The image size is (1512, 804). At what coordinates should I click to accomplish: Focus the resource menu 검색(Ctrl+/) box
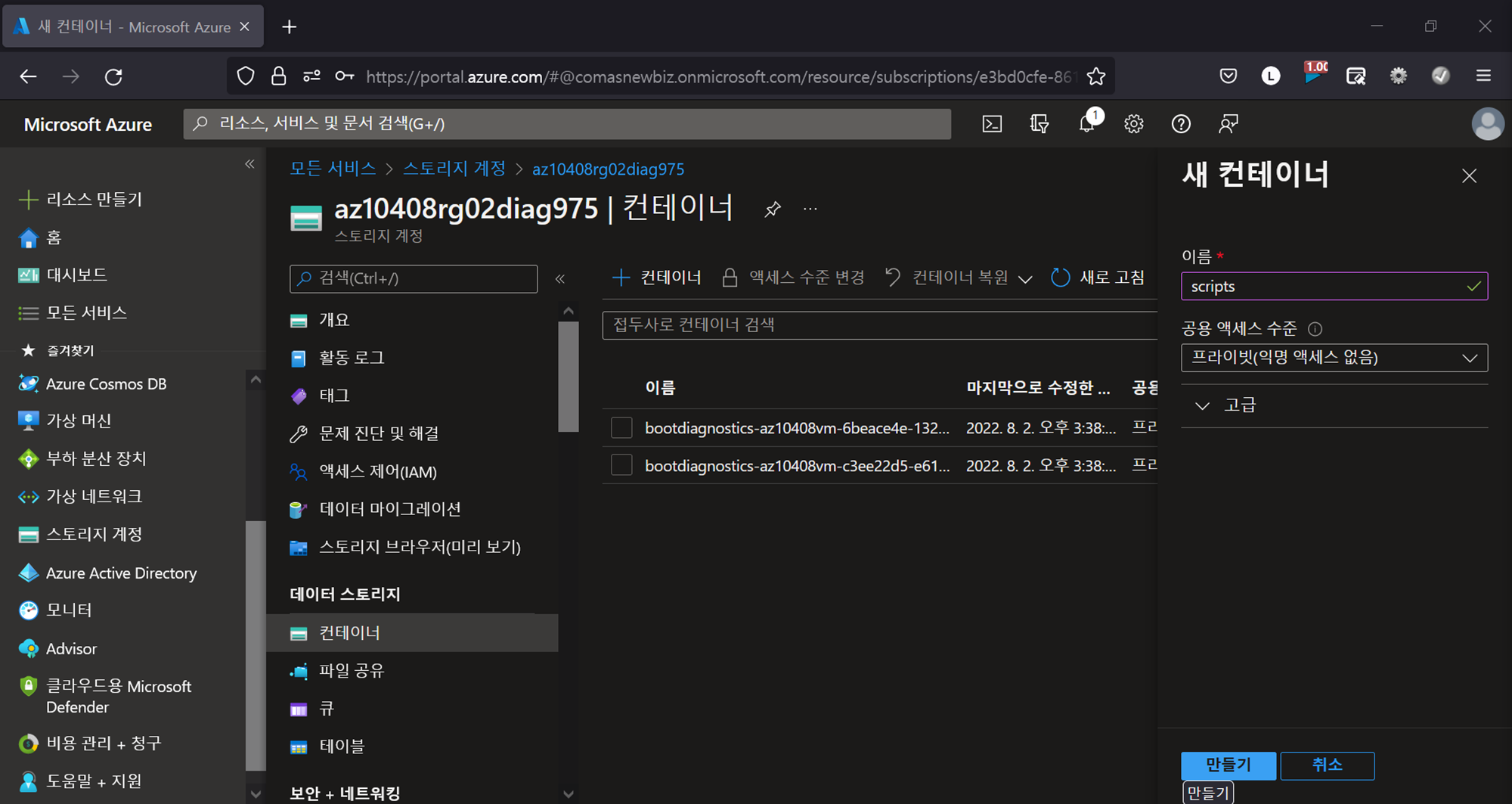[414, 279]
